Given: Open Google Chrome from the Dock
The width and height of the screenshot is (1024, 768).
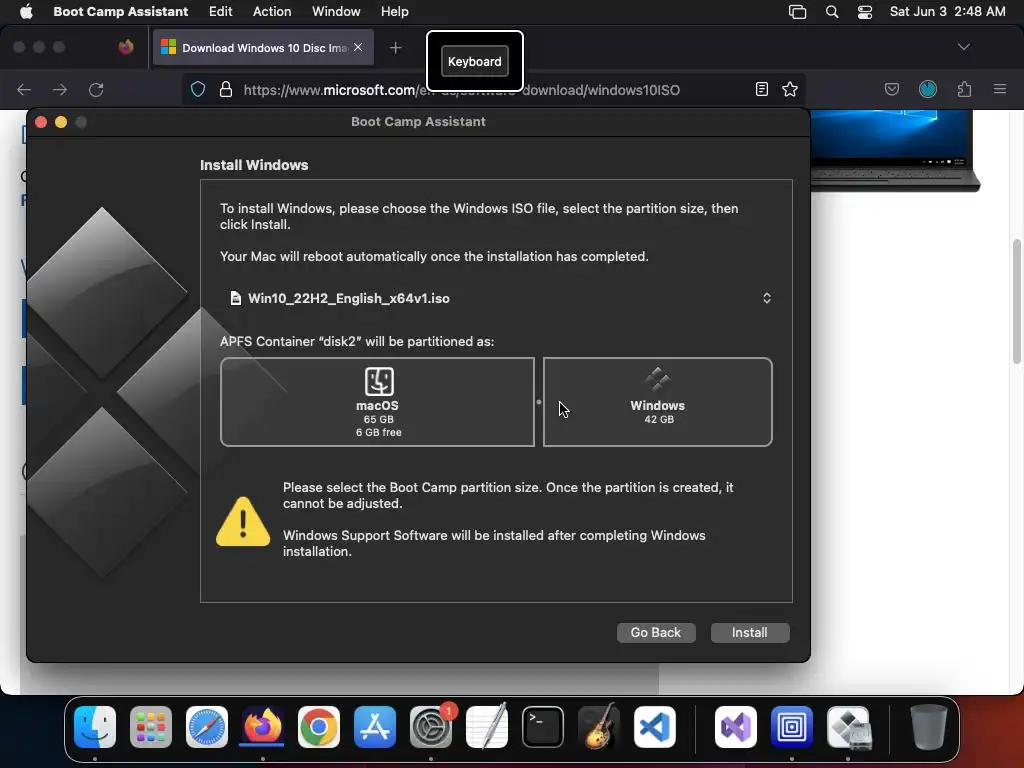Looking at the screenshot, I should tap(319, 727).
